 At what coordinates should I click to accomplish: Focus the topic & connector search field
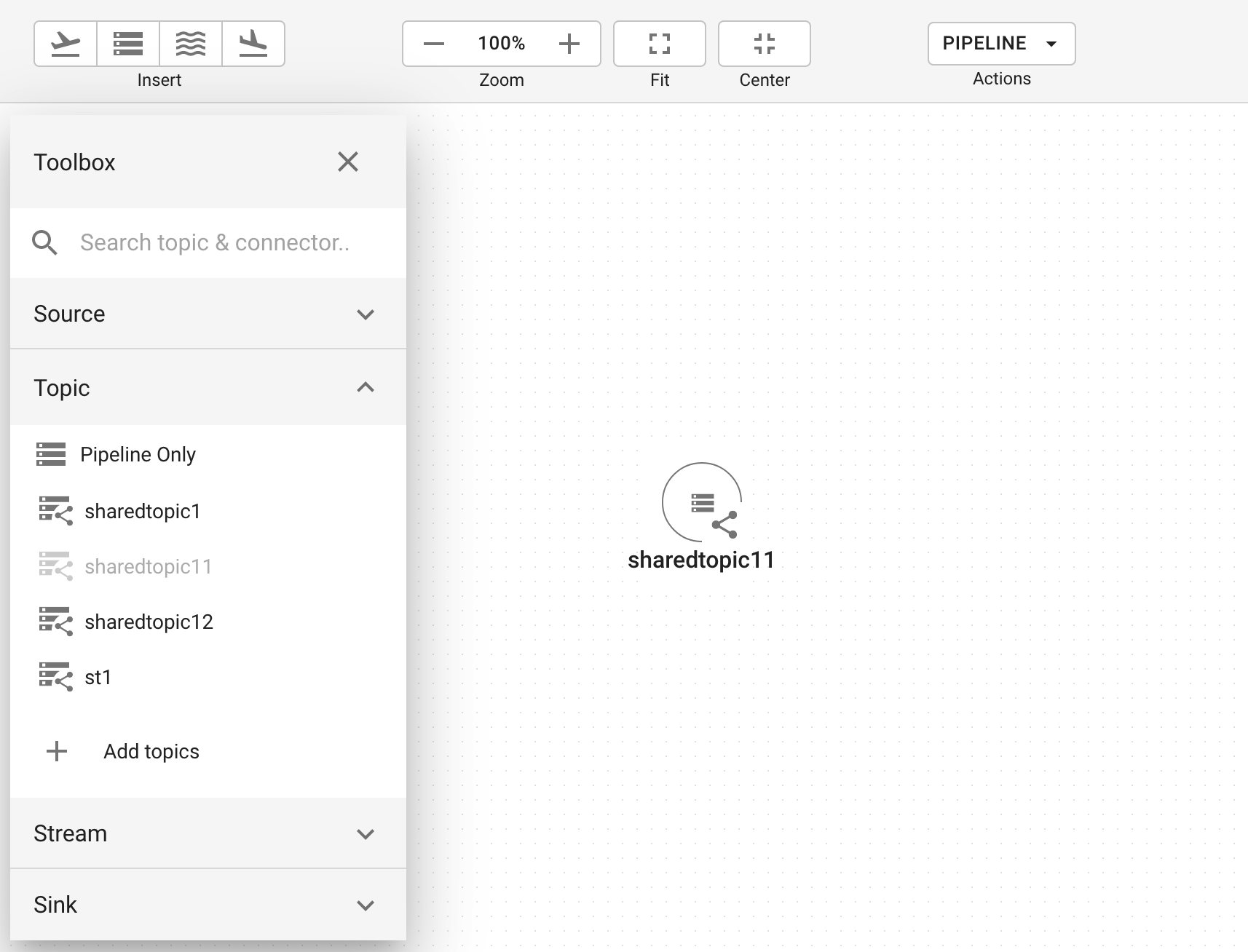(x=215, y=242)
